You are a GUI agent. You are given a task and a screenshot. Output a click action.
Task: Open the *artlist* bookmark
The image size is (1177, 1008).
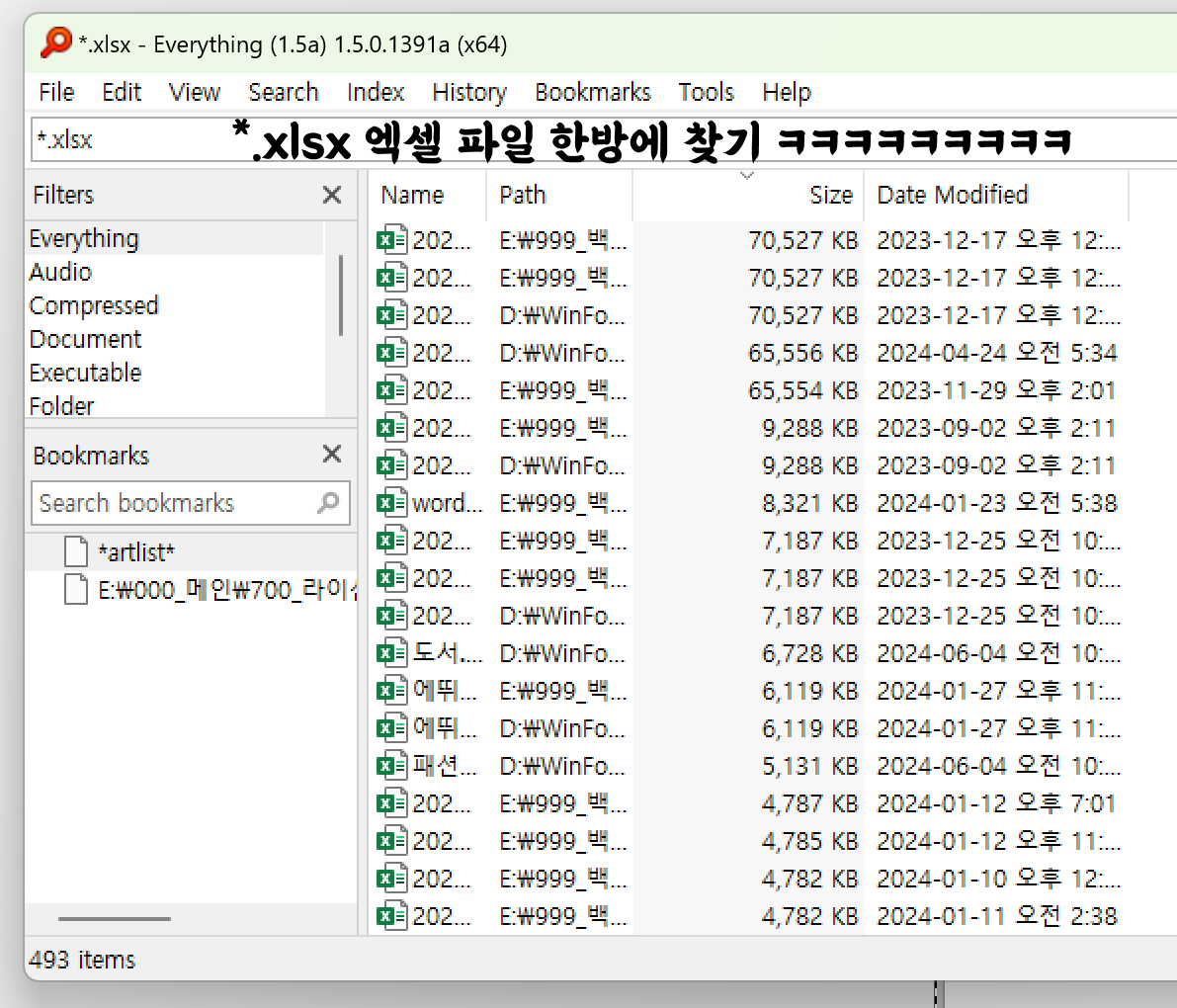pos(136,552)
